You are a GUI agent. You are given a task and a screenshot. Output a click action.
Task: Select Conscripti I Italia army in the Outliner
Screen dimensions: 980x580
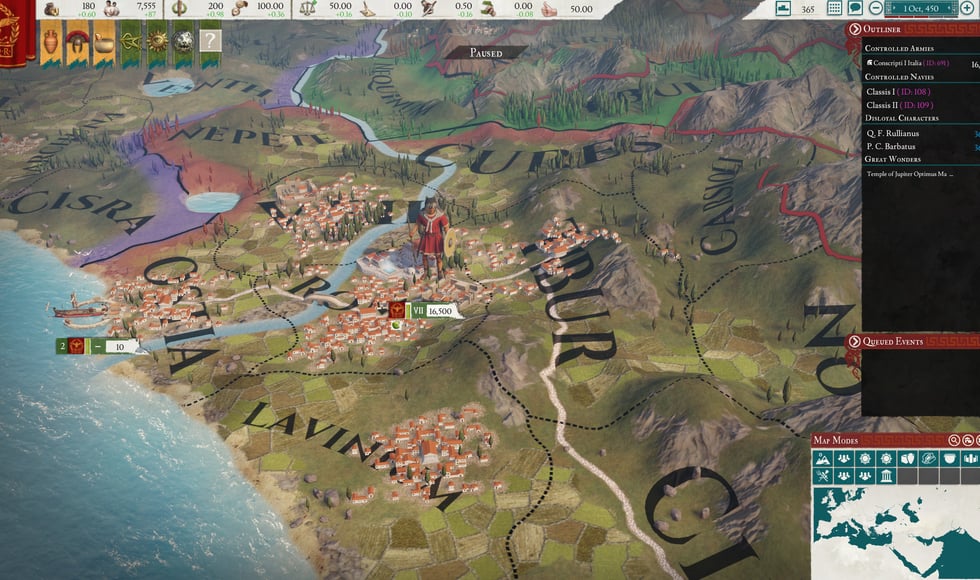[911, 63]
